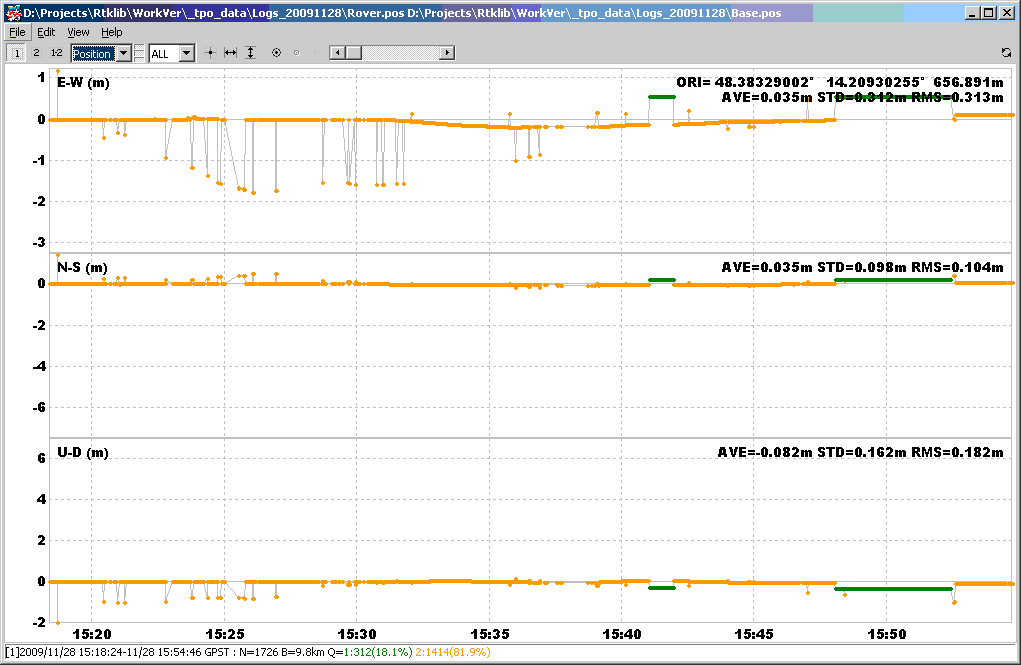Toggle the 1-2 difference solution button
Image resolution: width=1021 pixels, height=665 pixels.
coord(56,53)
